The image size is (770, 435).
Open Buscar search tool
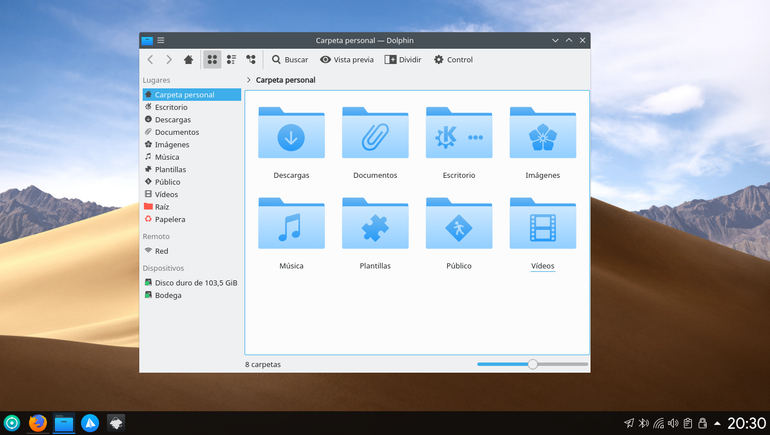(x=290, y=59)
